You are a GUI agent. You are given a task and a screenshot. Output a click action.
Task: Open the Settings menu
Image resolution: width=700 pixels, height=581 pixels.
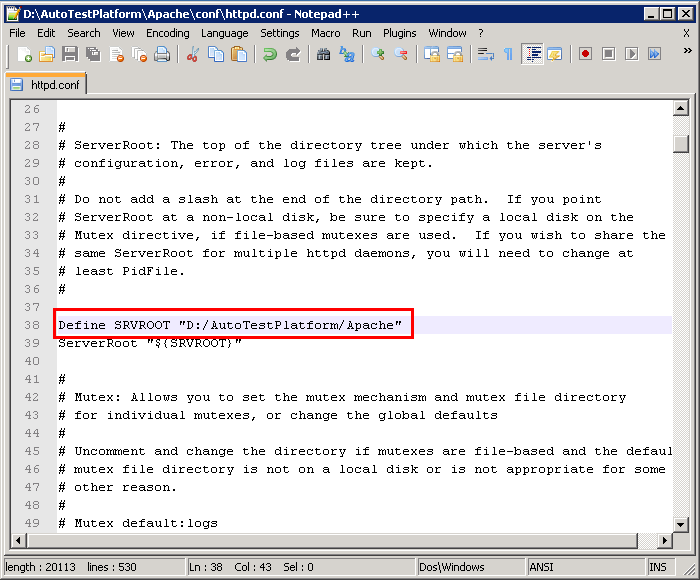coord(280,33)
